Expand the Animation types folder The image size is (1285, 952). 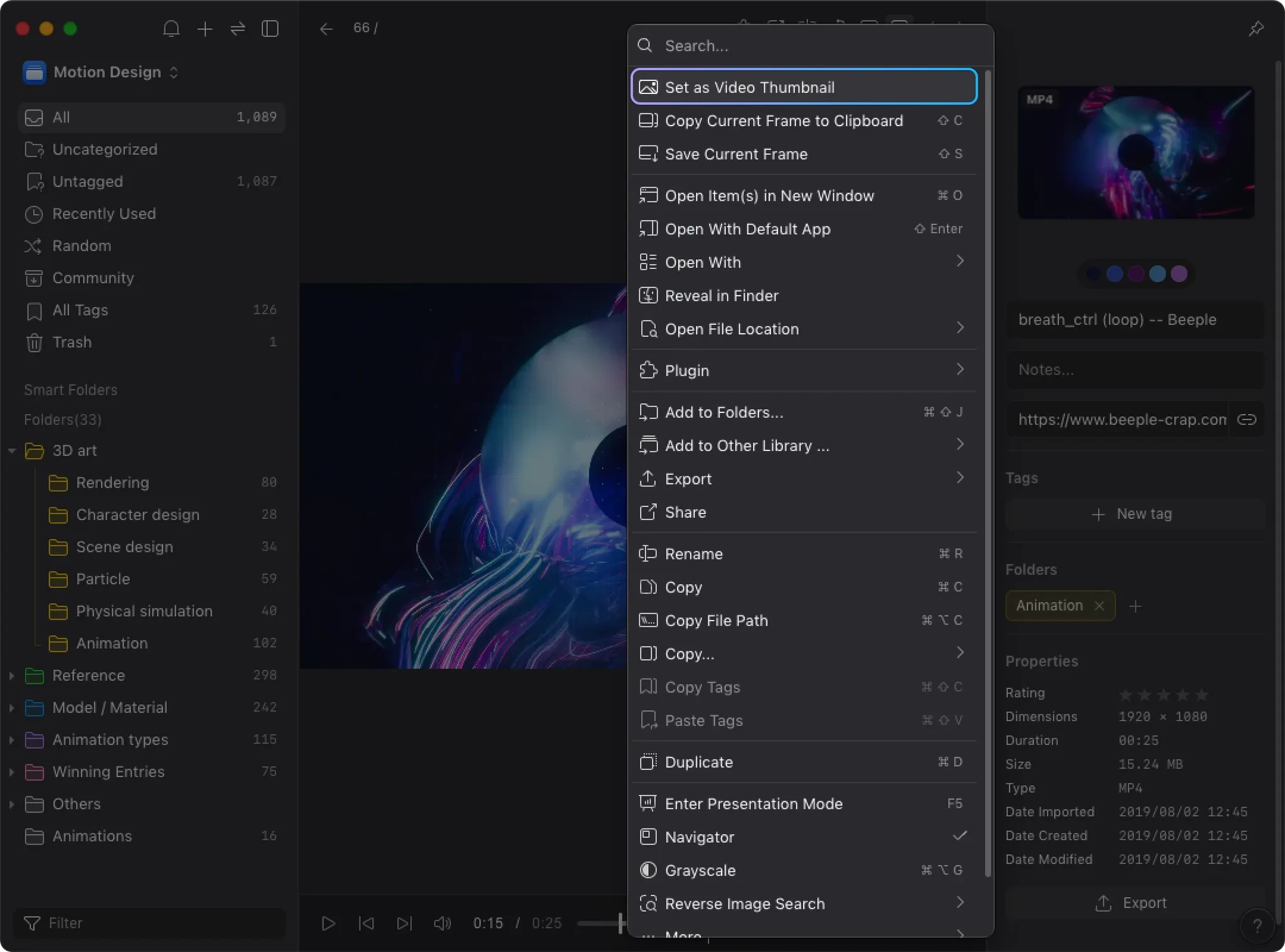tap(12, 739)
